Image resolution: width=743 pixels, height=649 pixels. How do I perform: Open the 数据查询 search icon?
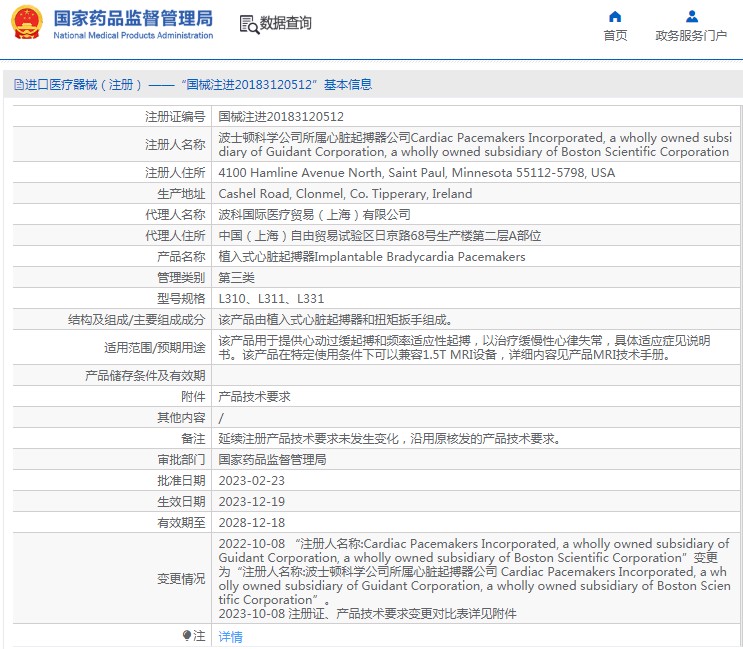tap(249, 25)
